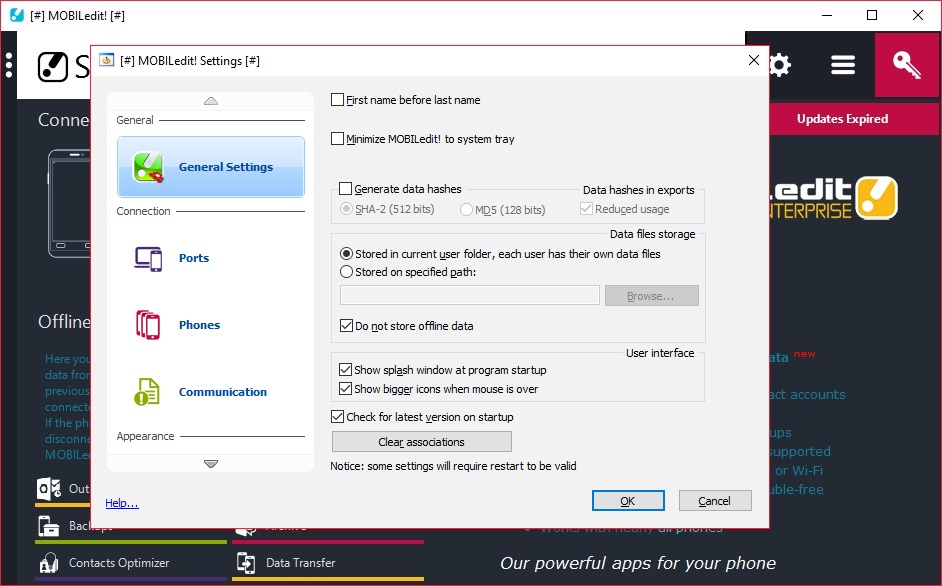Screen dimensions: 942x586
Task: Open the Help... link
Action: 122,503
